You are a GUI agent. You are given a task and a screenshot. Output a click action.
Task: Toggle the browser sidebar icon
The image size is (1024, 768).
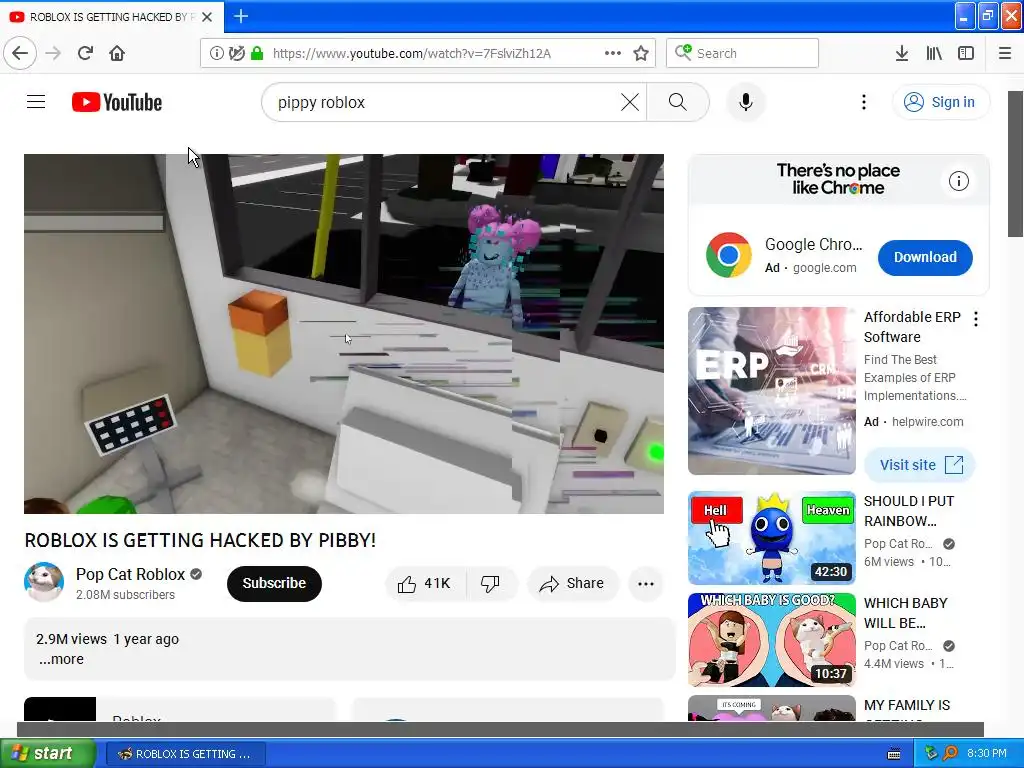[966, 53]
